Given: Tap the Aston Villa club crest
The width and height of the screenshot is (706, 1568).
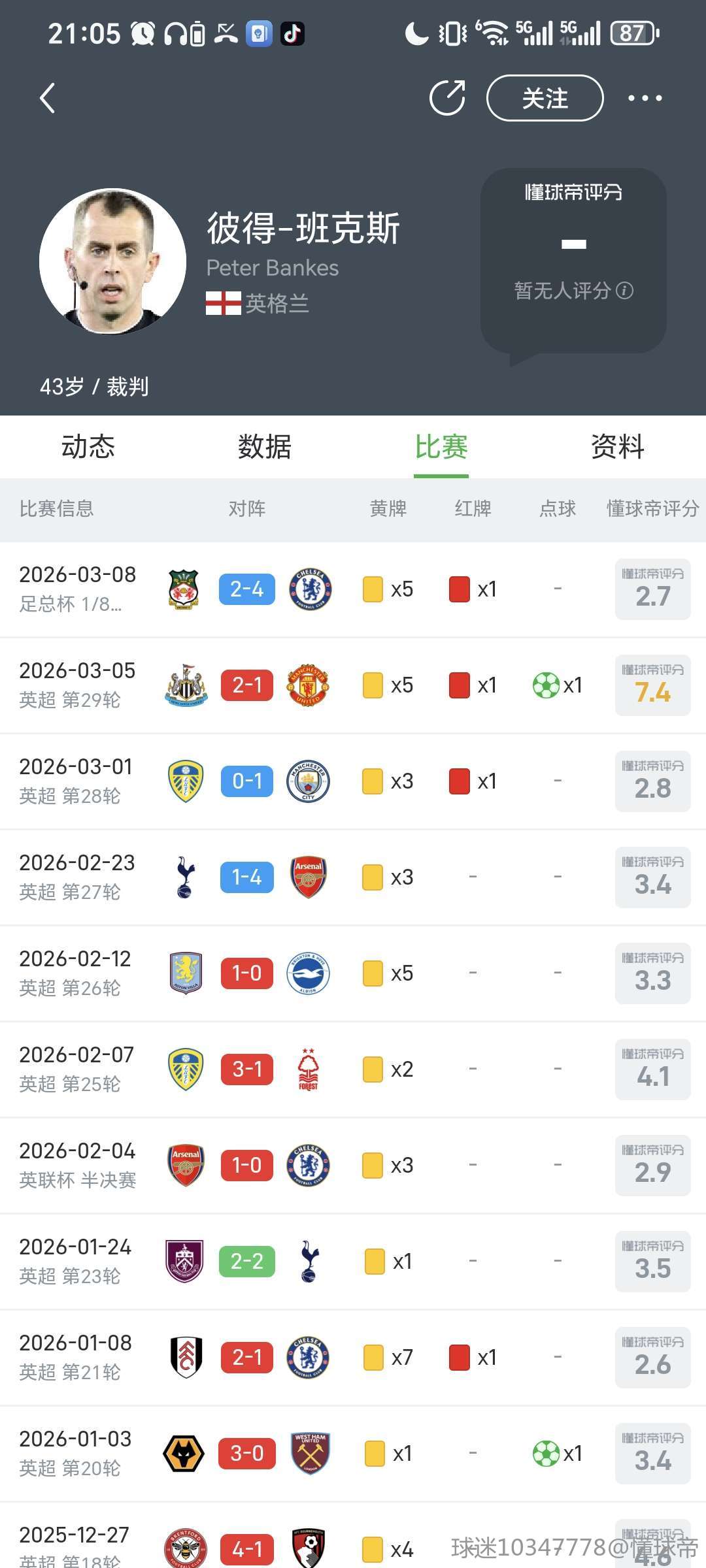Looking at the screenshot, I should (186, 973).
